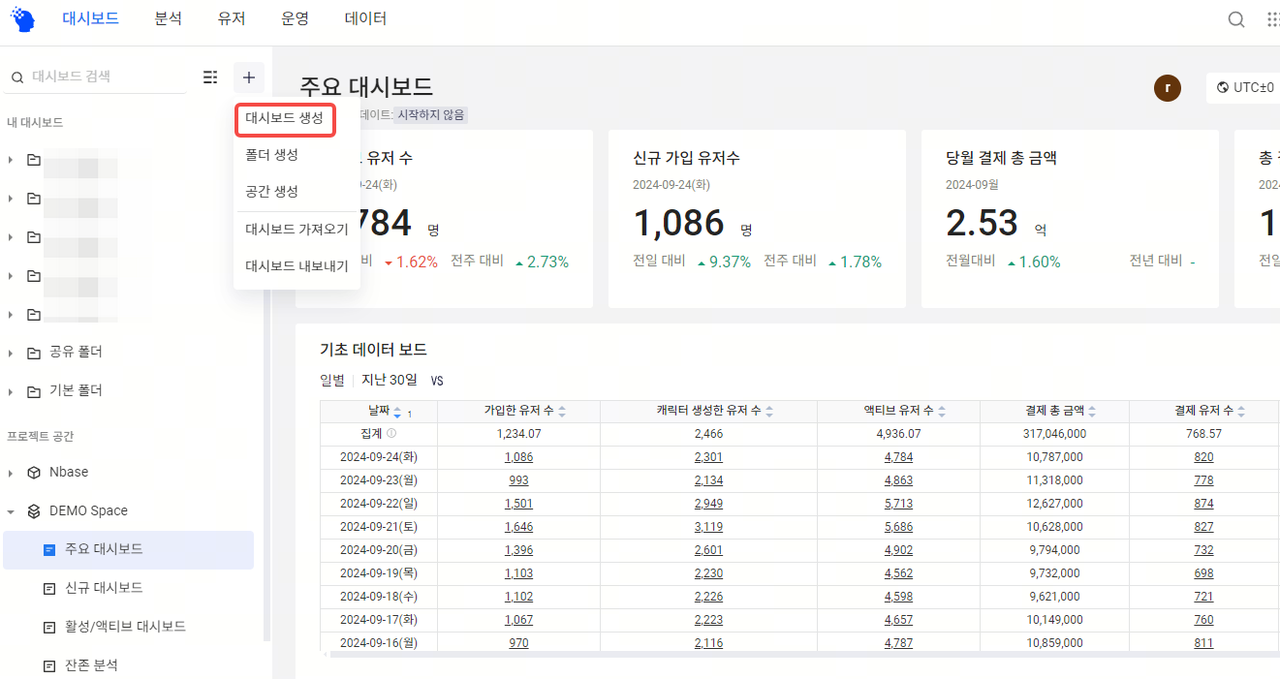Click the DEMO Space layers icon
The width and height of the screenshot is (1280, 679).
pyautogui.click(x=34, y=511)
